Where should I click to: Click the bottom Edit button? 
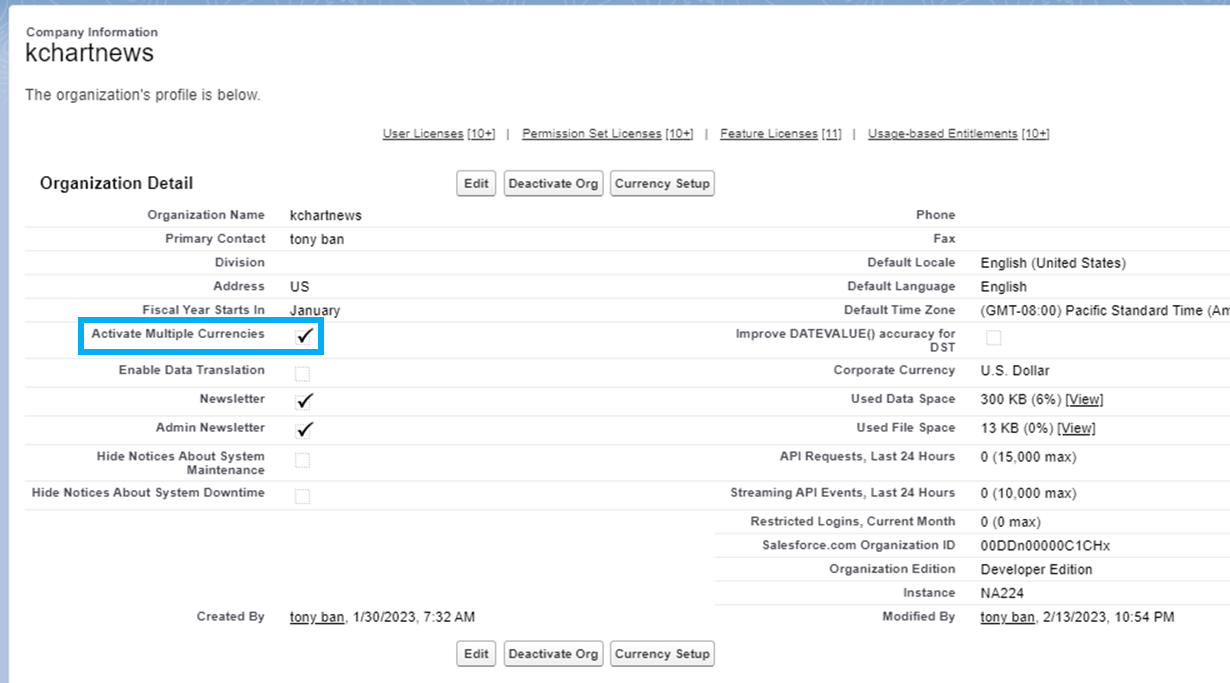[x=477, y=654]
